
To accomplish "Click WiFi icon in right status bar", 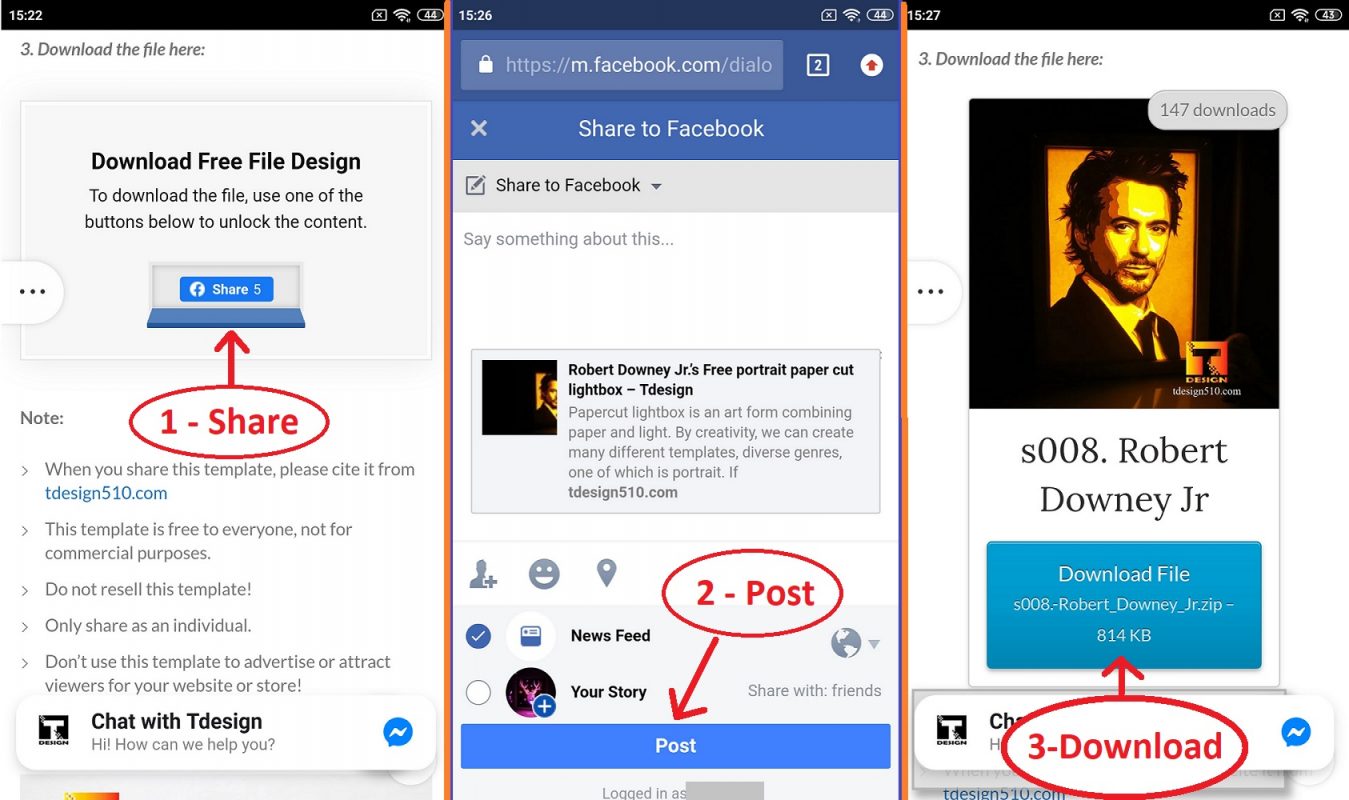I will (x=1300, y=15).
